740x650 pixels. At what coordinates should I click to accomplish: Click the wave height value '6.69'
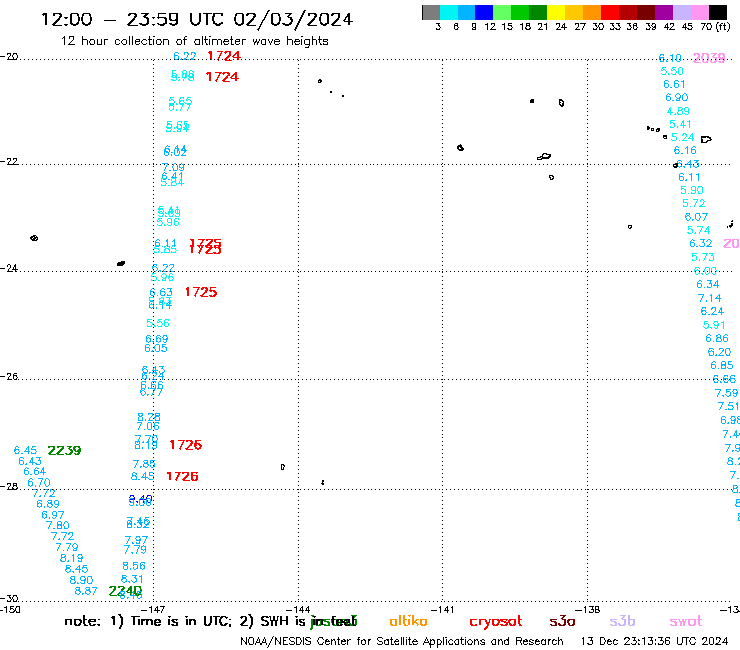point(157,339)
